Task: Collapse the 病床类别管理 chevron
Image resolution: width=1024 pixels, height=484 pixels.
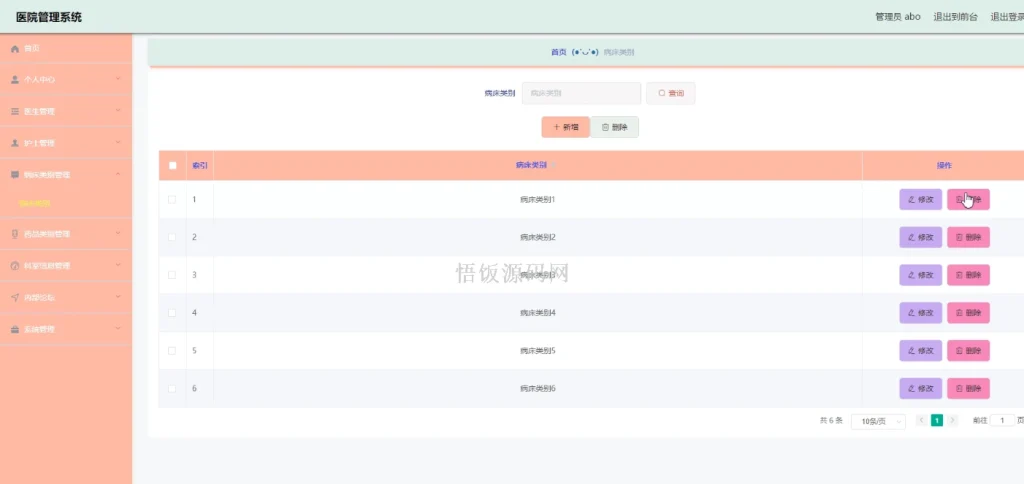Action: [x=118, y=174]
